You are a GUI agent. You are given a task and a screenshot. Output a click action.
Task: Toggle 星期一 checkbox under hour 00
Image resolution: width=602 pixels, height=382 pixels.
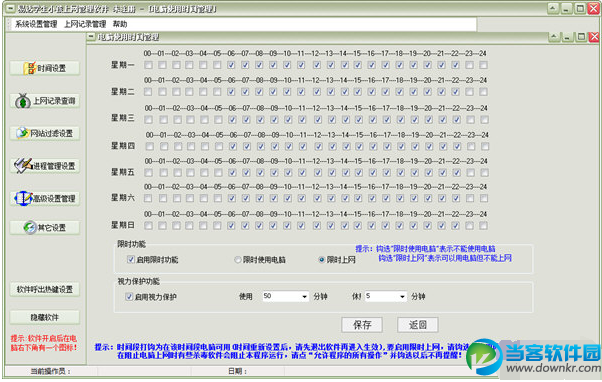point(148,65)
